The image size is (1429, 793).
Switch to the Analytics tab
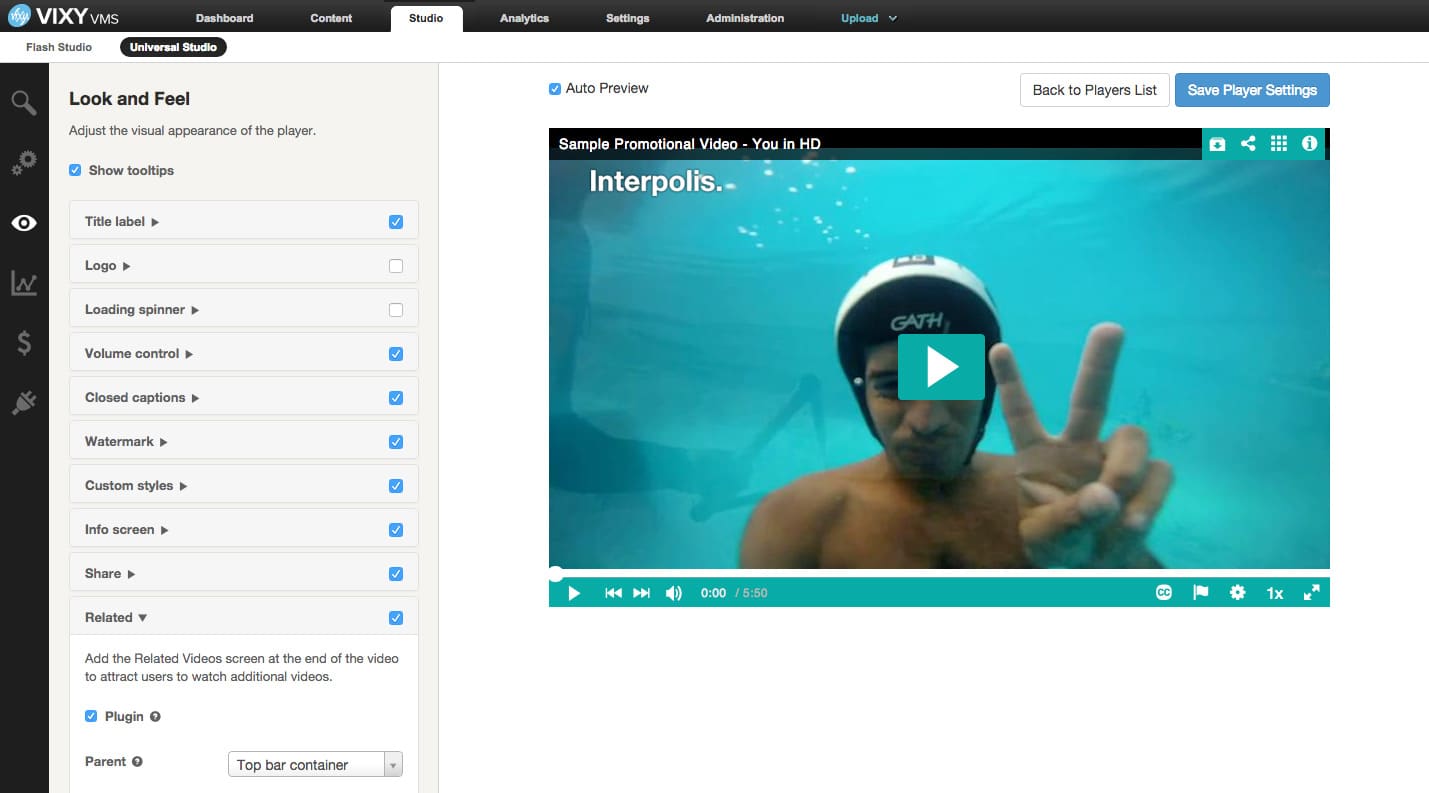524,18
